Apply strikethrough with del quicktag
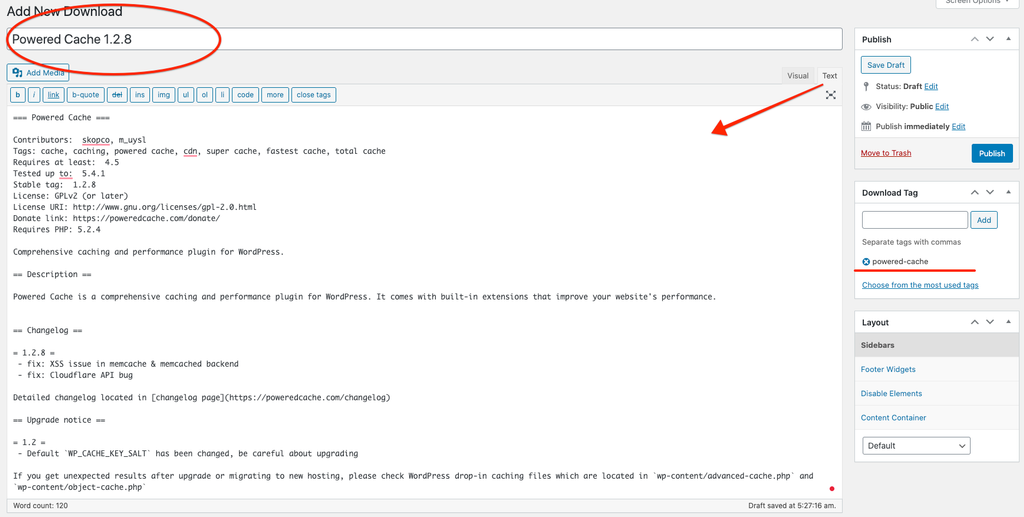The height and width of the screenshot is (517, 1024). (117, 95)
